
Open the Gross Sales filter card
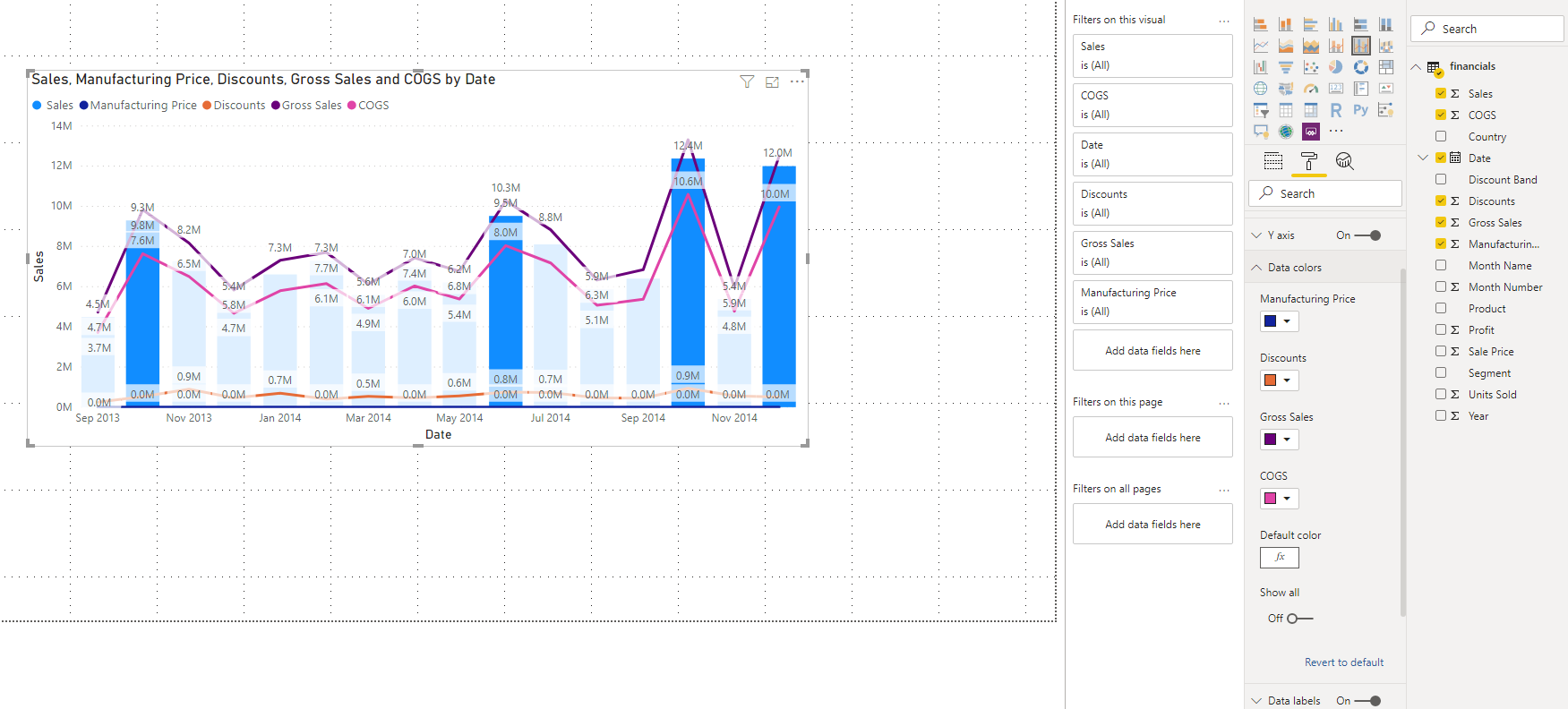pyautogui.click(x=1152, y=252)
